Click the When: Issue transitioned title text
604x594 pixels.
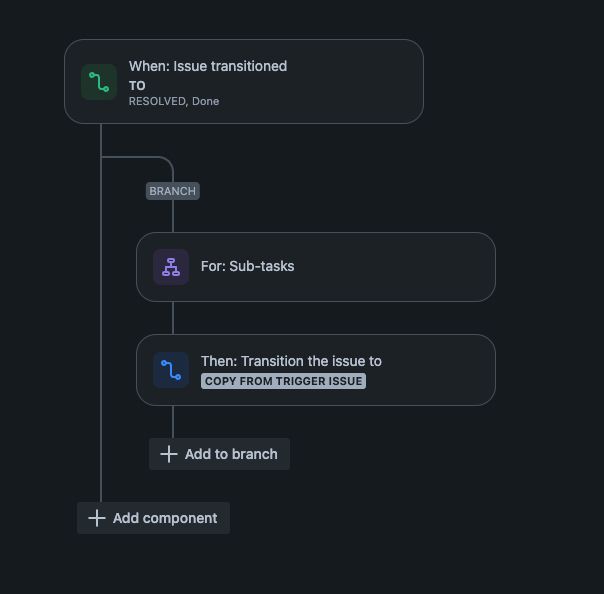click(208, 66)
